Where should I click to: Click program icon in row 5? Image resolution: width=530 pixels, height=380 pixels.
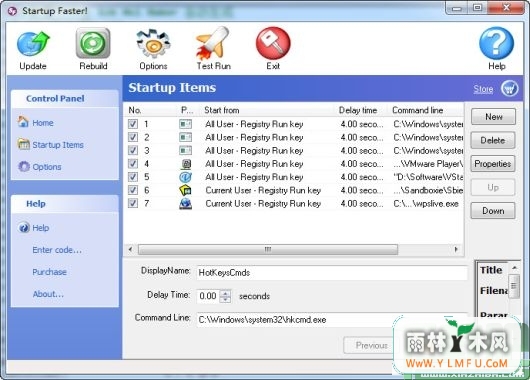pos(186,177)
